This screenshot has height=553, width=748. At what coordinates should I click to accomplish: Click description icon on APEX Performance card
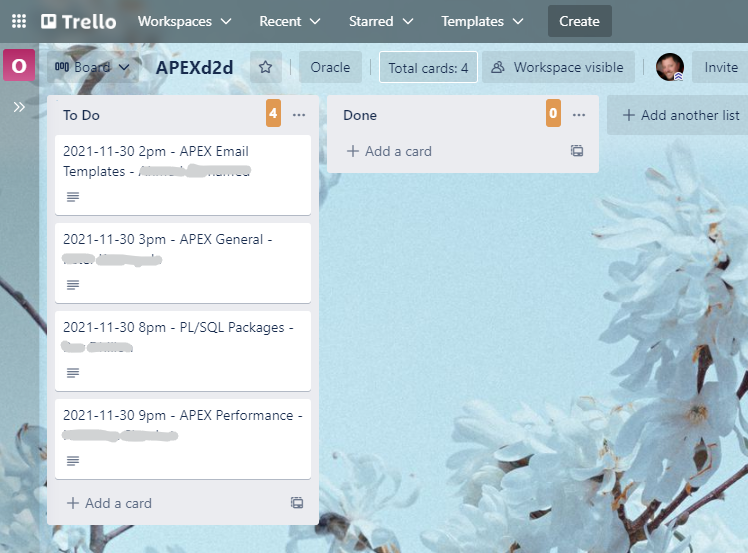(73, 461)
